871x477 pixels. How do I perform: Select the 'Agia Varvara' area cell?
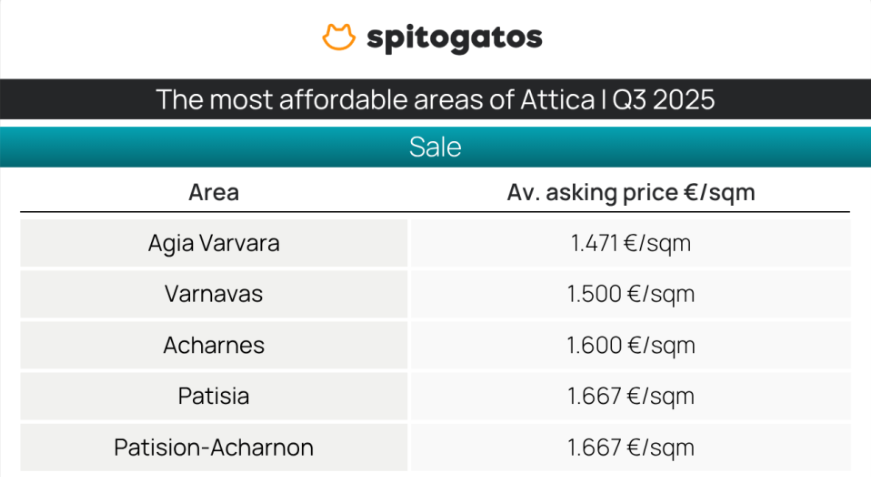[x=213, y=243]
